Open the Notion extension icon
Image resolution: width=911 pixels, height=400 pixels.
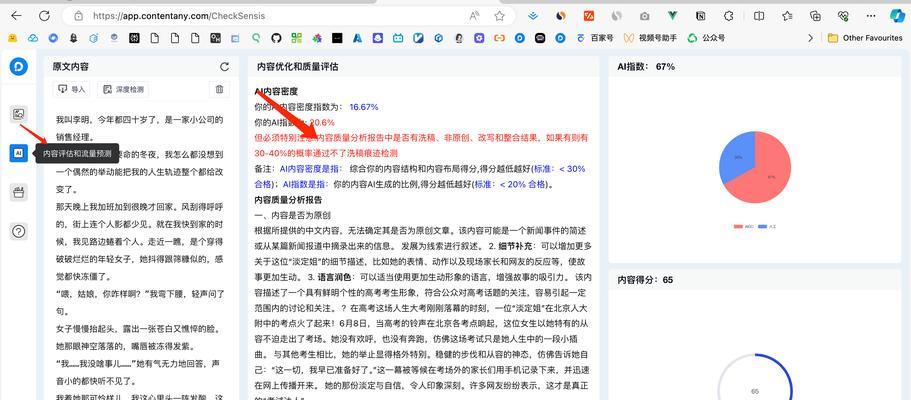click(700, 16)
